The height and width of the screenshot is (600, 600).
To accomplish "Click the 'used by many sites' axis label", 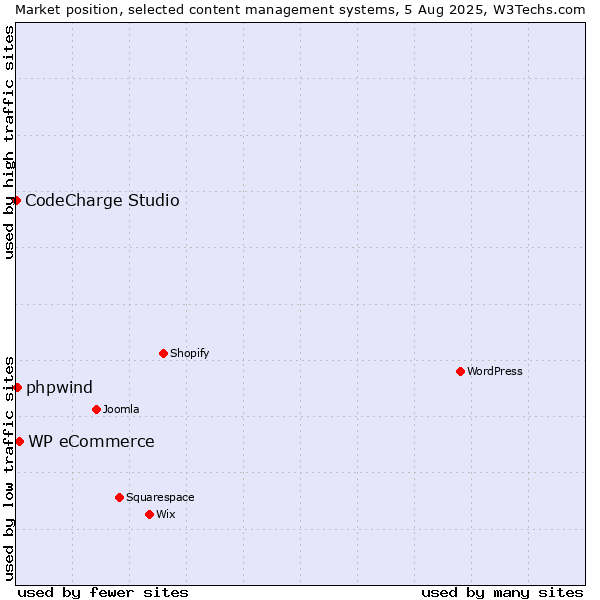I will [502, 593].
